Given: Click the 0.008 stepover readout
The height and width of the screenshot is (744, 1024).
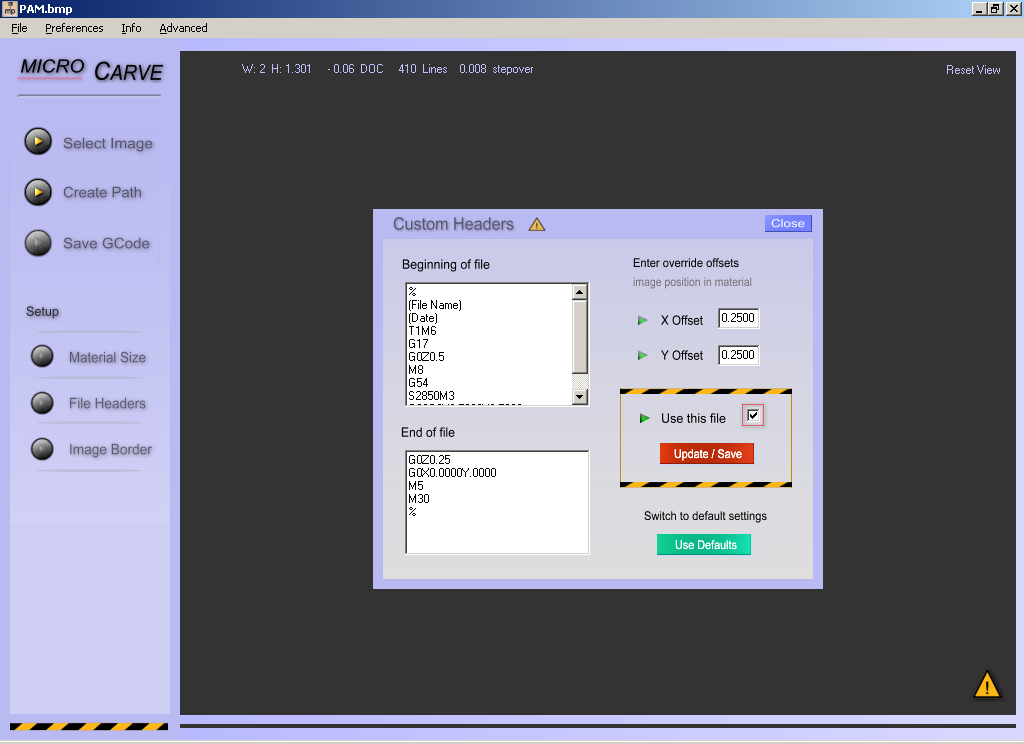Looking at the screenshot, I should tap(496, 69).
